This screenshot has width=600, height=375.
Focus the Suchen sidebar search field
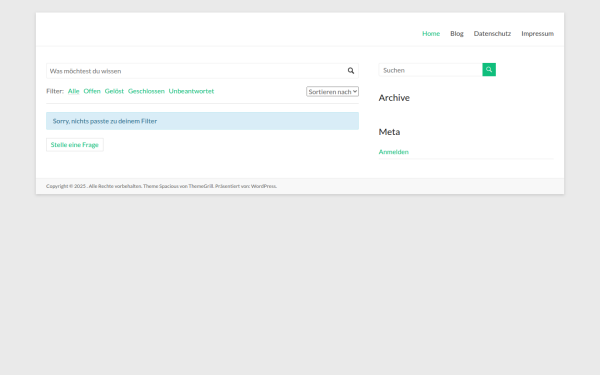(430, 70)
